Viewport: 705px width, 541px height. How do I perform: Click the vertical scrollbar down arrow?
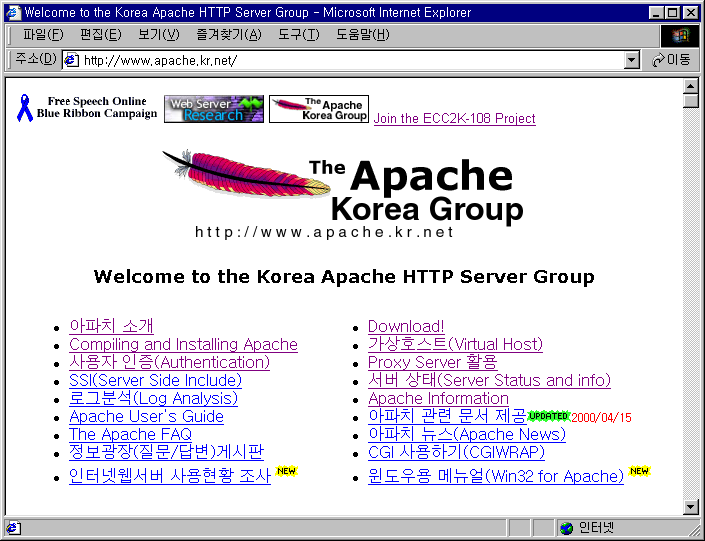[691, 507]
